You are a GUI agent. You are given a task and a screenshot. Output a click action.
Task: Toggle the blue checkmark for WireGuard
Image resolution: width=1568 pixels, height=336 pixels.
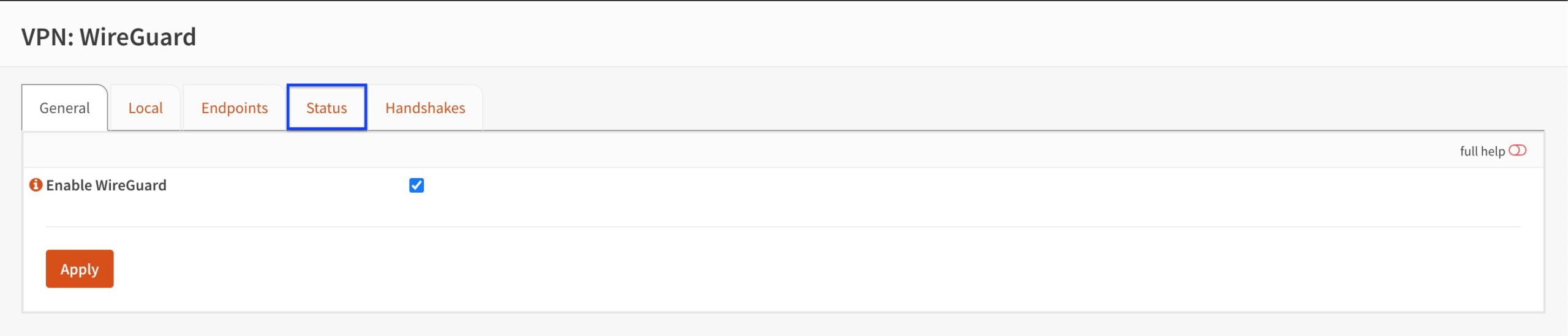(417, 185)
